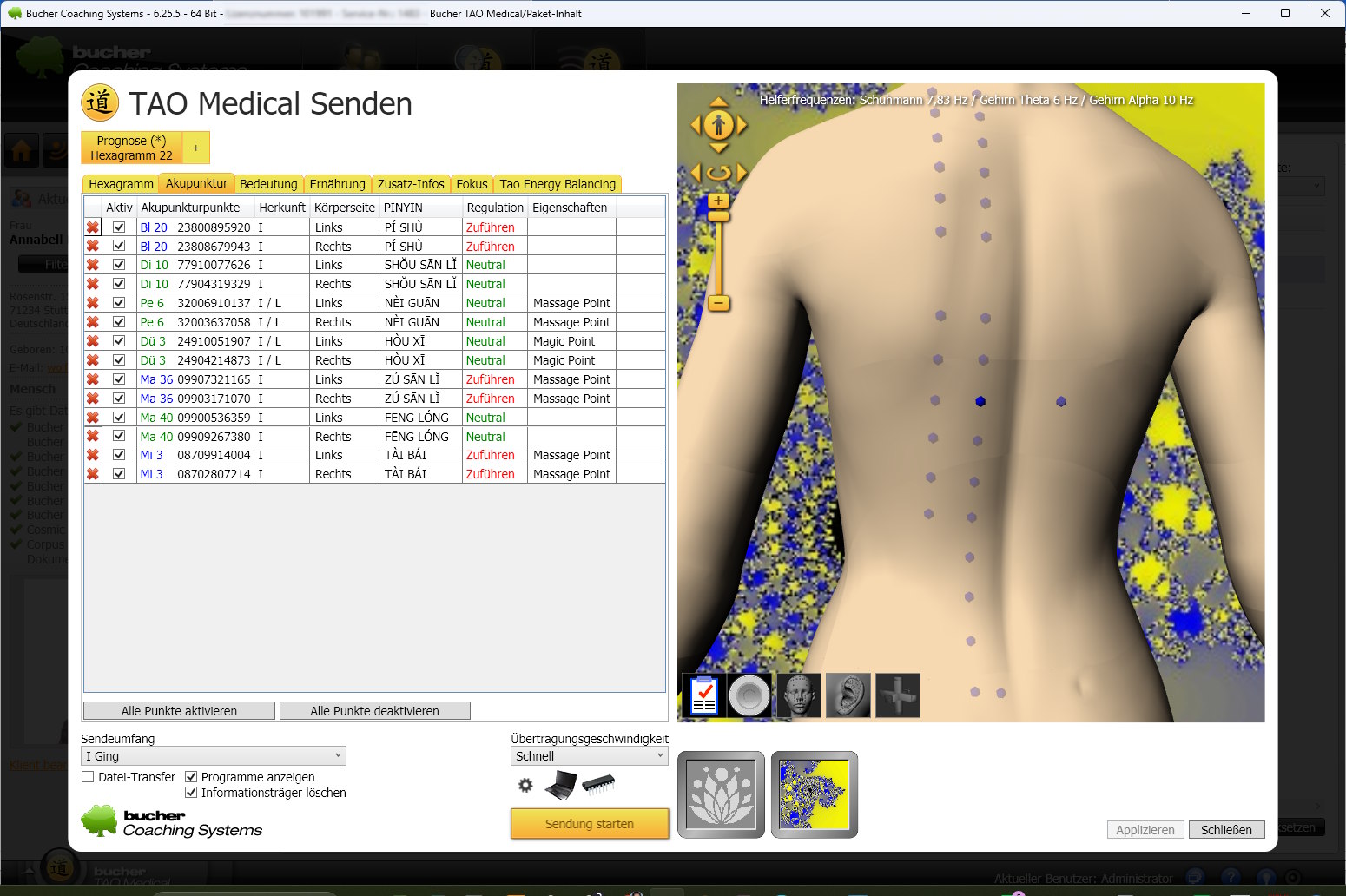The image size is (1346, 896).
Task: Click the Akupunkturpunkte column header
Action: coord(195,208)
